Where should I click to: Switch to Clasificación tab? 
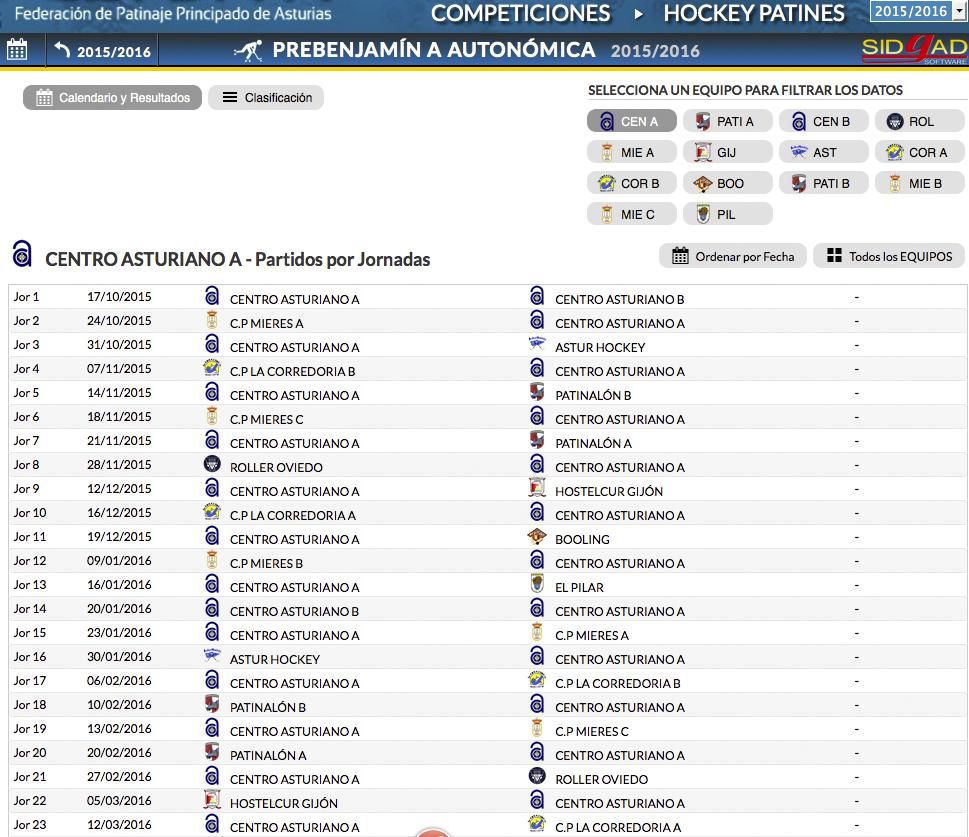(266, 98)
